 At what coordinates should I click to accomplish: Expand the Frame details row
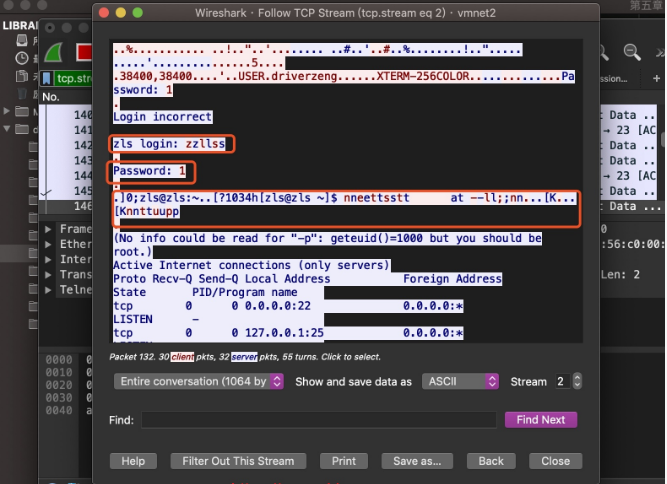48,229
